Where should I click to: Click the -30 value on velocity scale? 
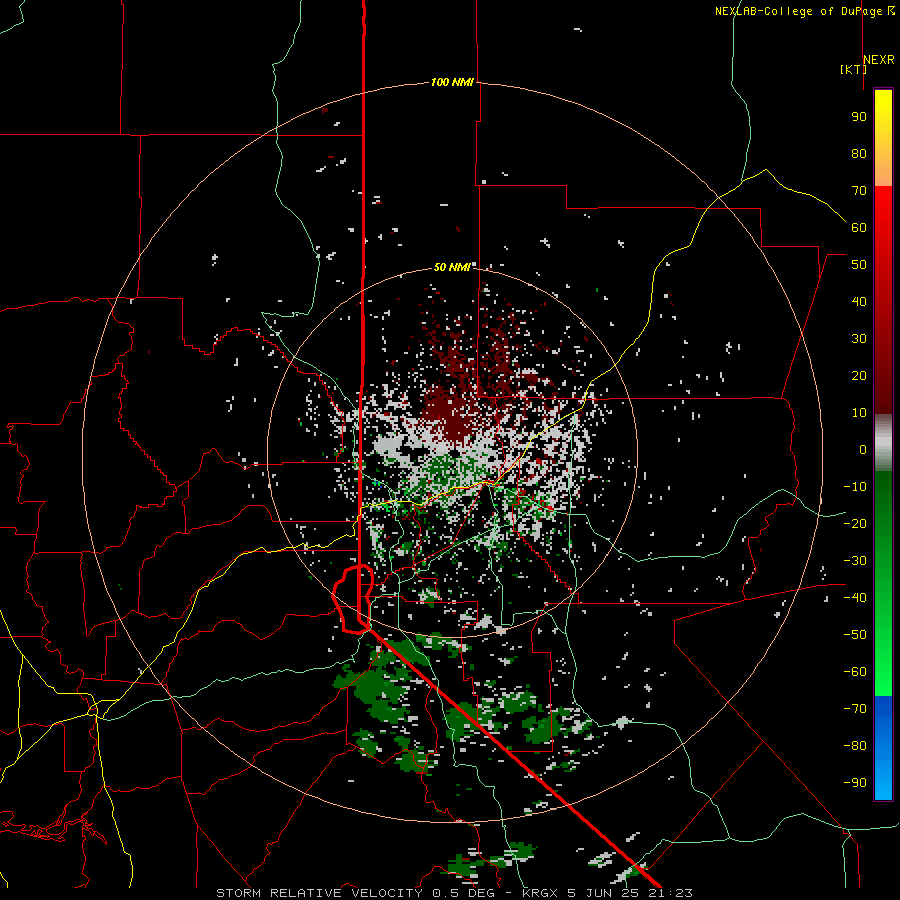pyautogui.click(x=855, y=561)
